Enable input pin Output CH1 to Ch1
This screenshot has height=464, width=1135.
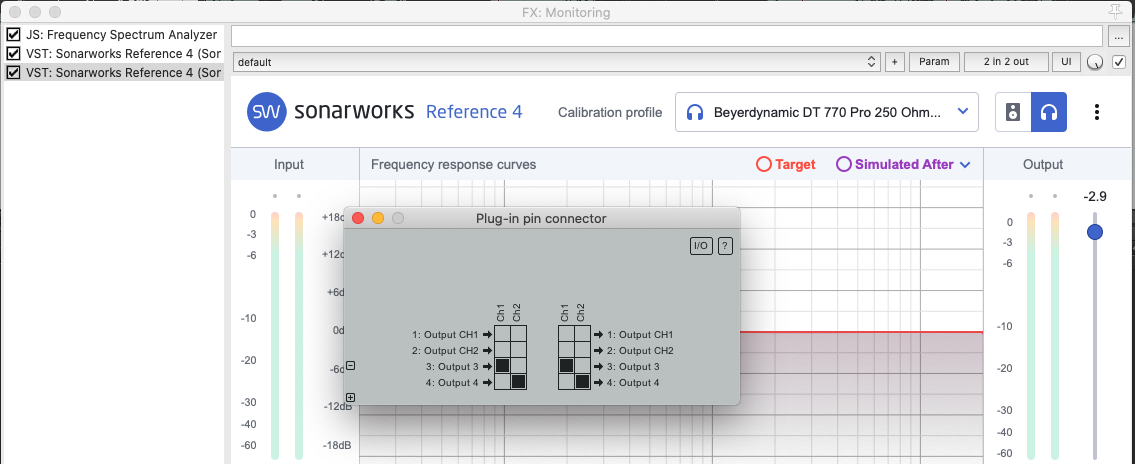(502, 334)
